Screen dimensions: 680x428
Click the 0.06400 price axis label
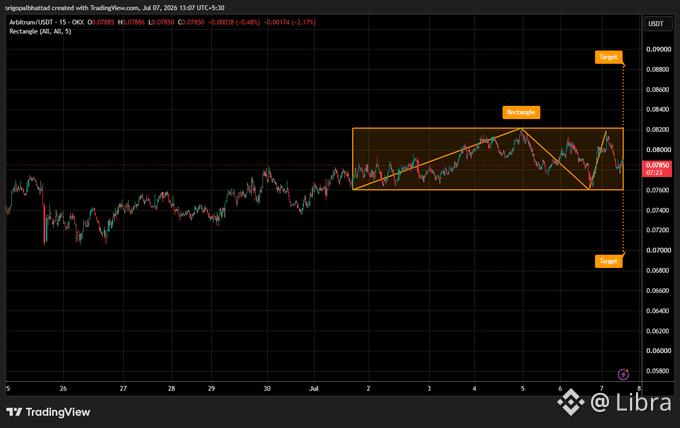click(658, 310)
